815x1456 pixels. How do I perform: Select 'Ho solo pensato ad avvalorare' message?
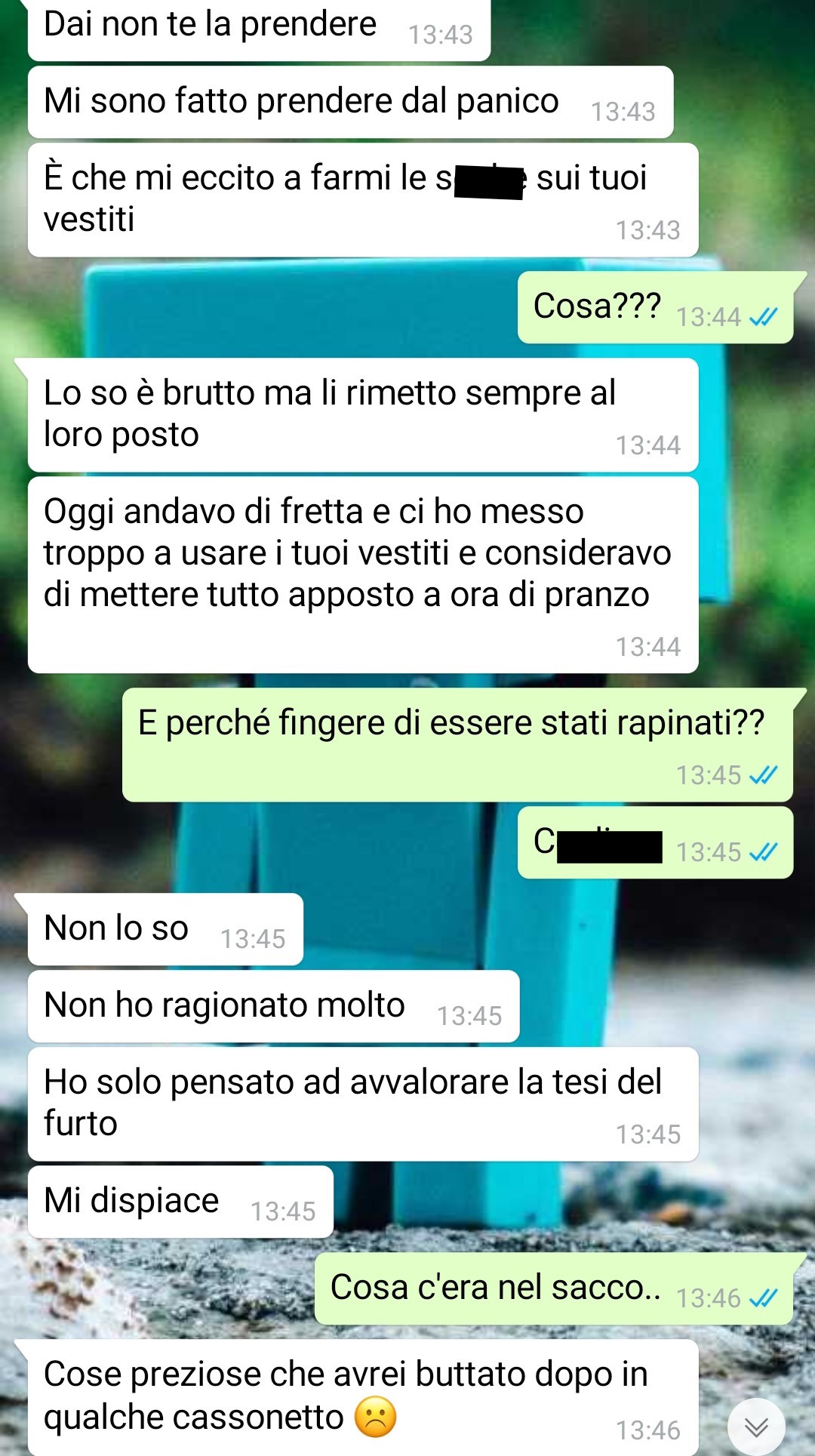(x=363, y=1104)
